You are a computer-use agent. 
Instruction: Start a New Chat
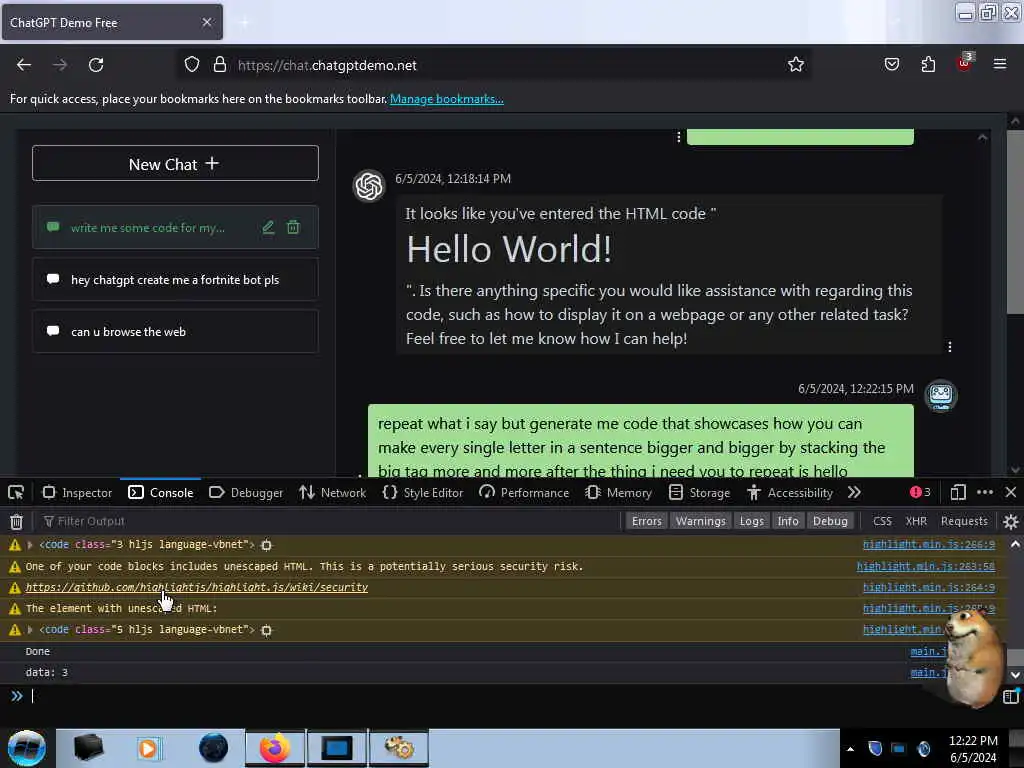(175, 163)
